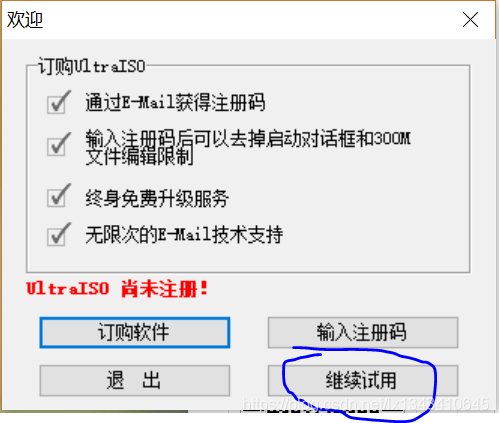Click the 订购软件 purchase button

(135, 332)
